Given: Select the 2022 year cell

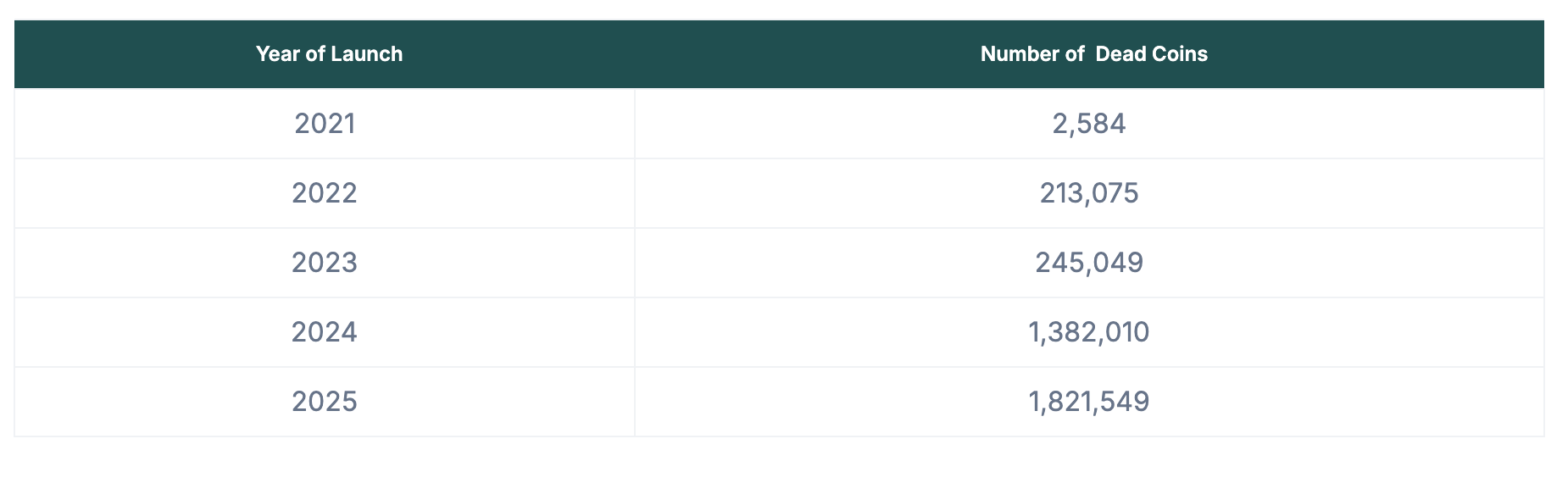Looking at the screenshot, I should point(325,193).
